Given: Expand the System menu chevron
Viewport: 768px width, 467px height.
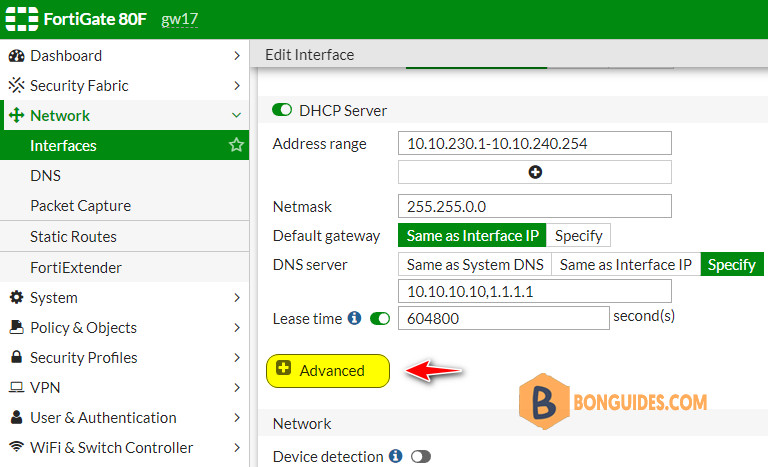Looking at the screenshot, I should pyautogui.click(x=237, y=297).
